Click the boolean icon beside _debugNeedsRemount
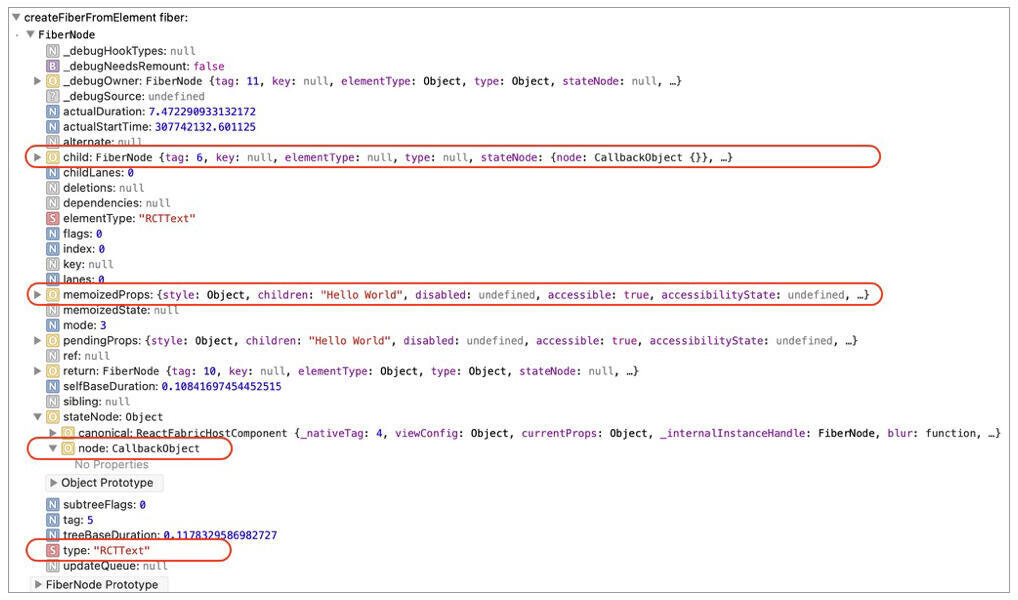The height and width of the screenshot is (600, 1018). [x=53, y=66]
